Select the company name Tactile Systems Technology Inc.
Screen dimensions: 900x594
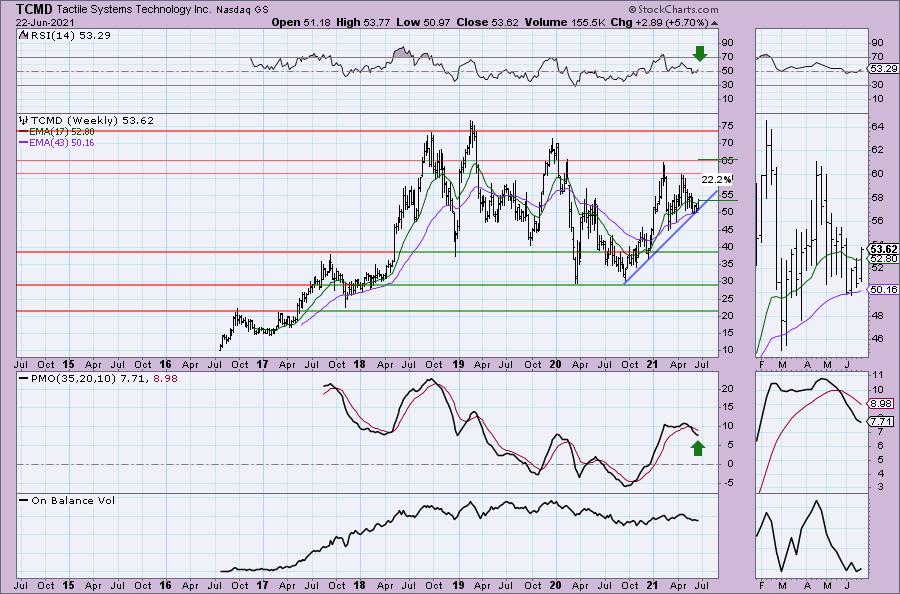(x=134, y=10)
